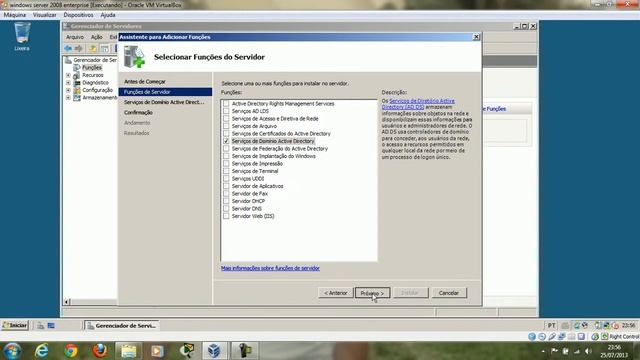Click the flag Action Center tray icon
The height and width of the screenshot is (360, 640).
click(554, 351)
